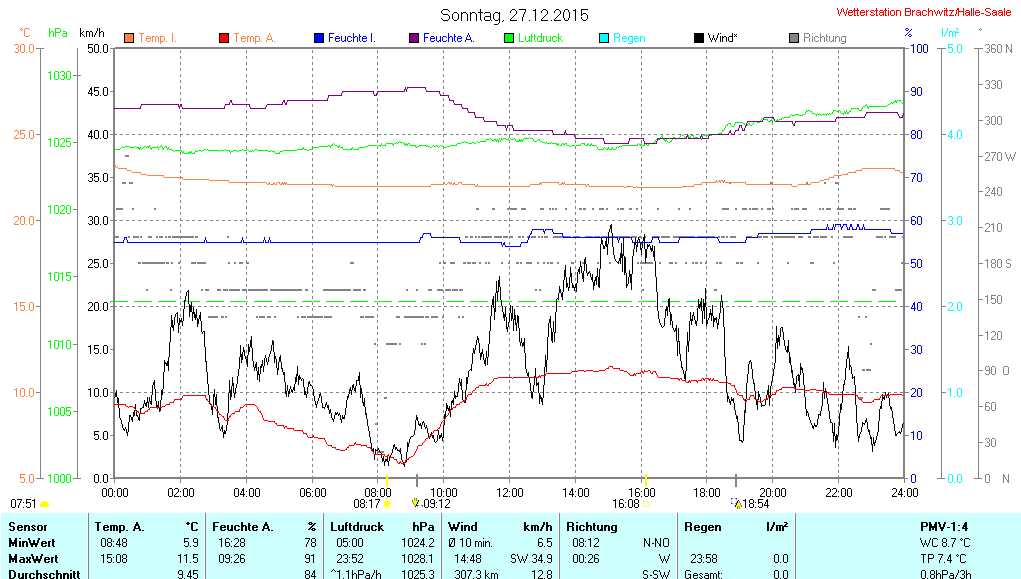This screenshot has width=1021, height=579.
Task: Click the orange Temp. I. legend swatch
Action: (x=129, y=38)
